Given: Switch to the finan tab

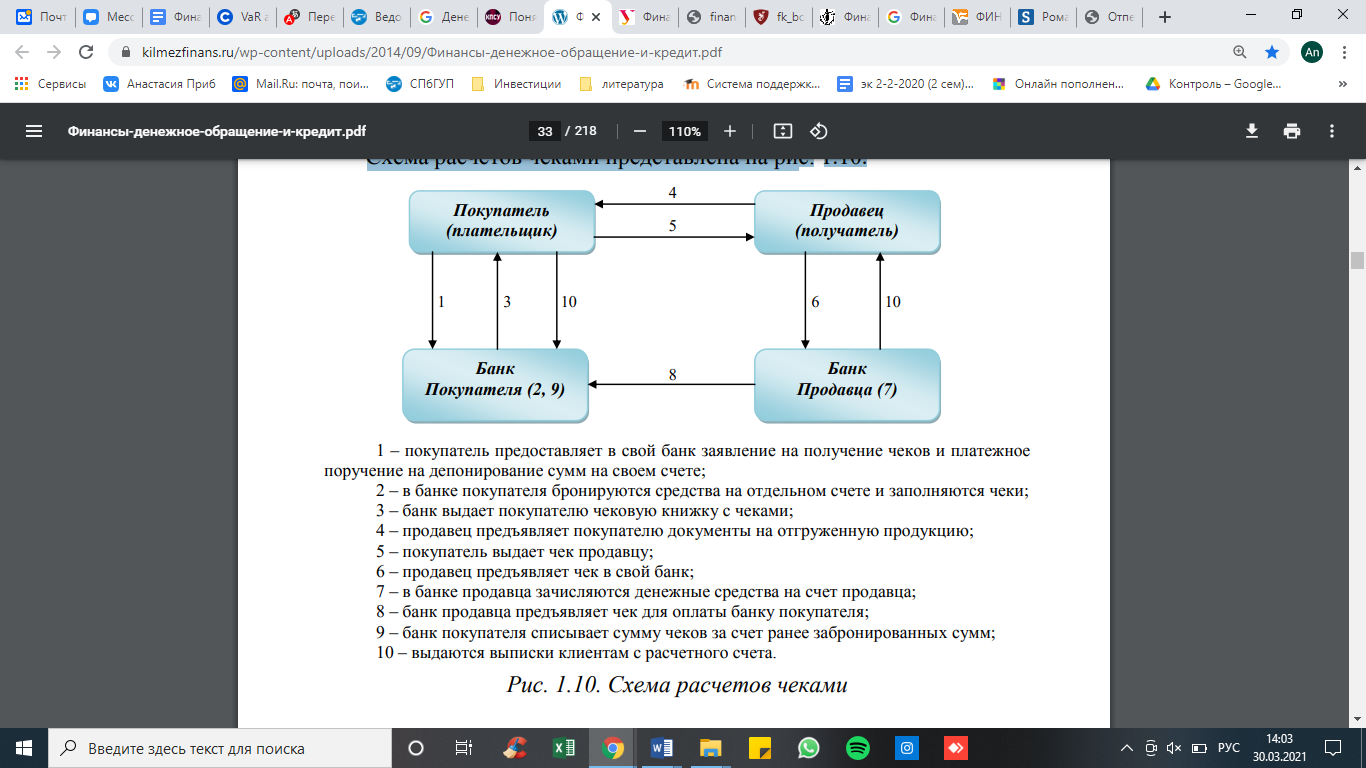Looking at the screenshot, I should [711, 17].
